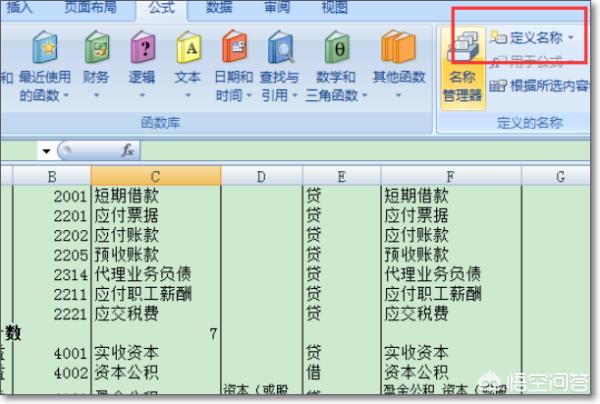Switch to the 视图 ribbon tab

click(334, 7)
